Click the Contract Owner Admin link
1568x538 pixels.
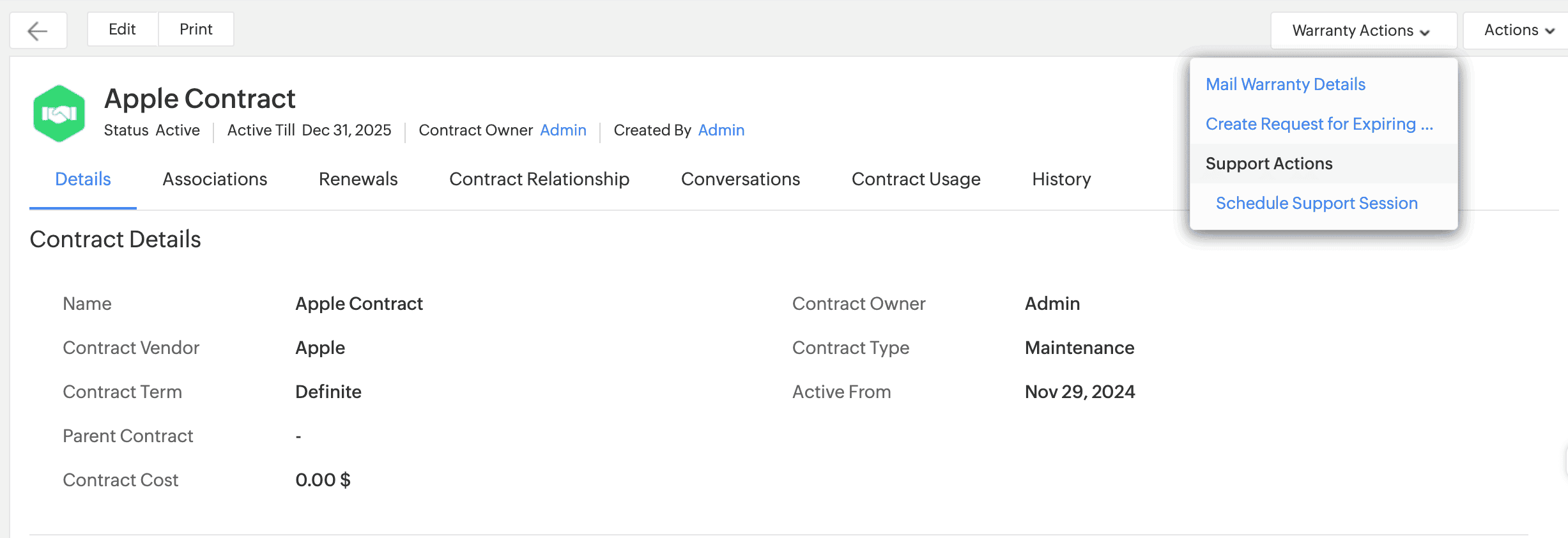(563, 130)
